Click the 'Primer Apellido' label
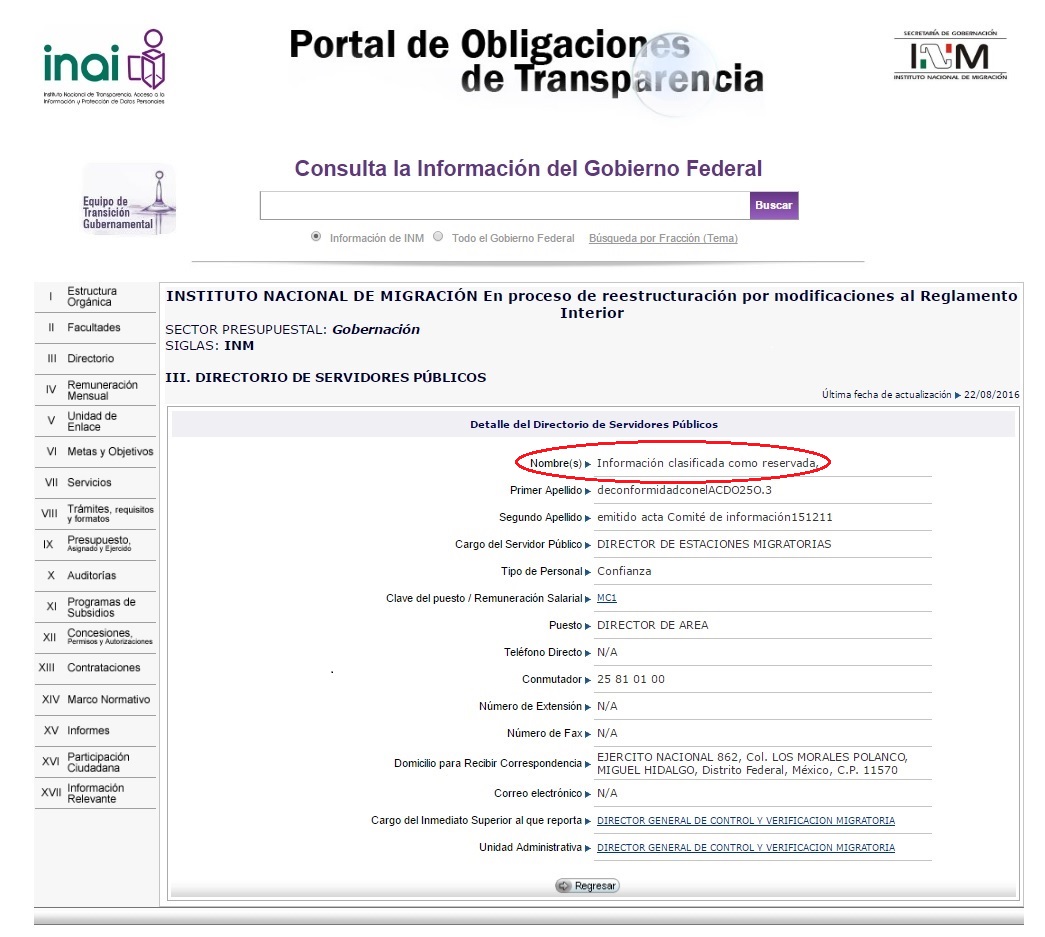This screenshot has height=937, width=1045. click(x=546, y=490)
